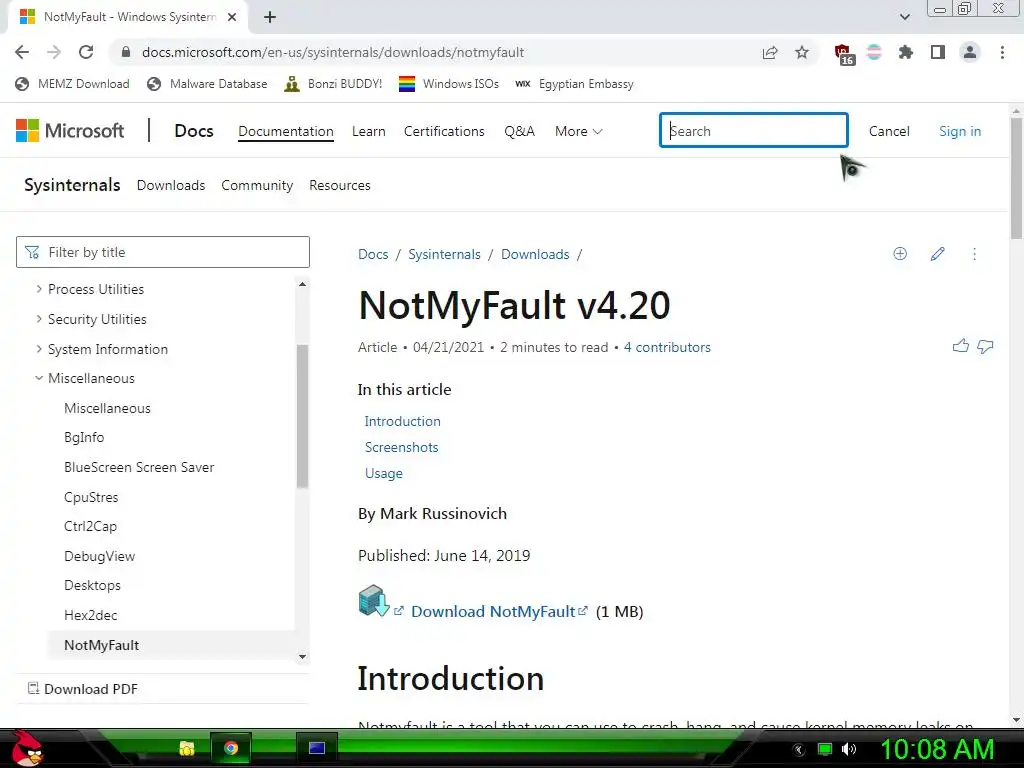The width and height of the screenshot is (1024, 768).
Task: Open Sysinternals home heading link
Action: [72, 185]
